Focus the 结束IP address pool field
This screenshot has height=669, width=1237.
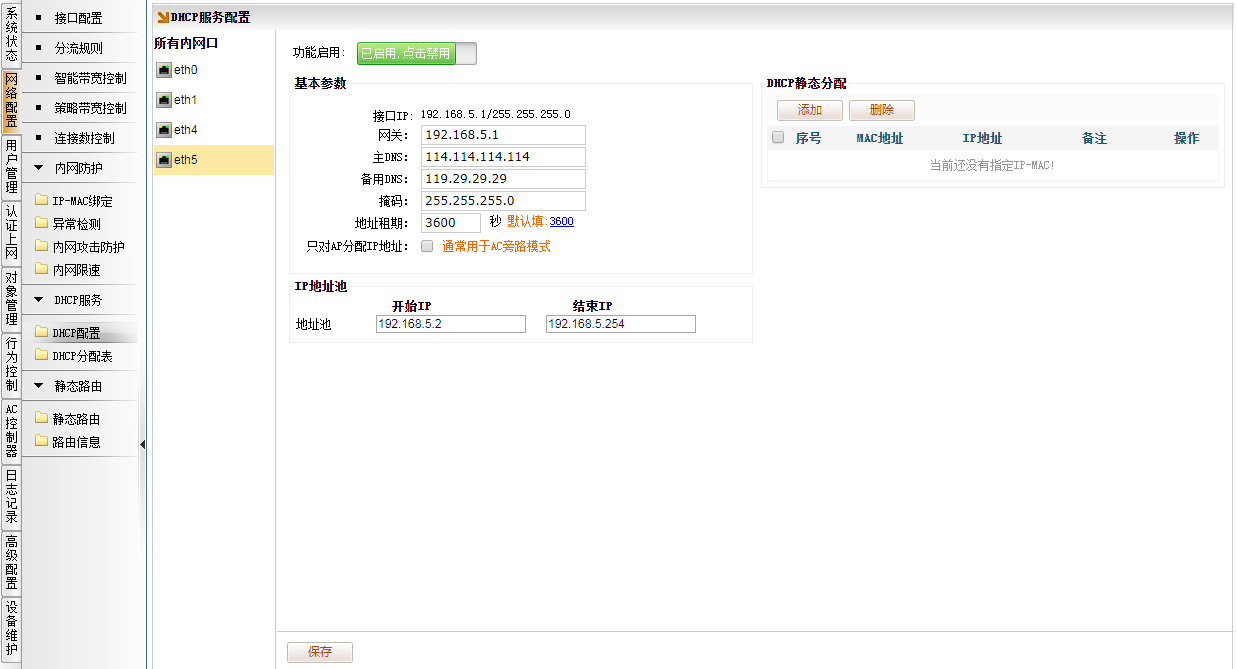click(x=621, y=324)
